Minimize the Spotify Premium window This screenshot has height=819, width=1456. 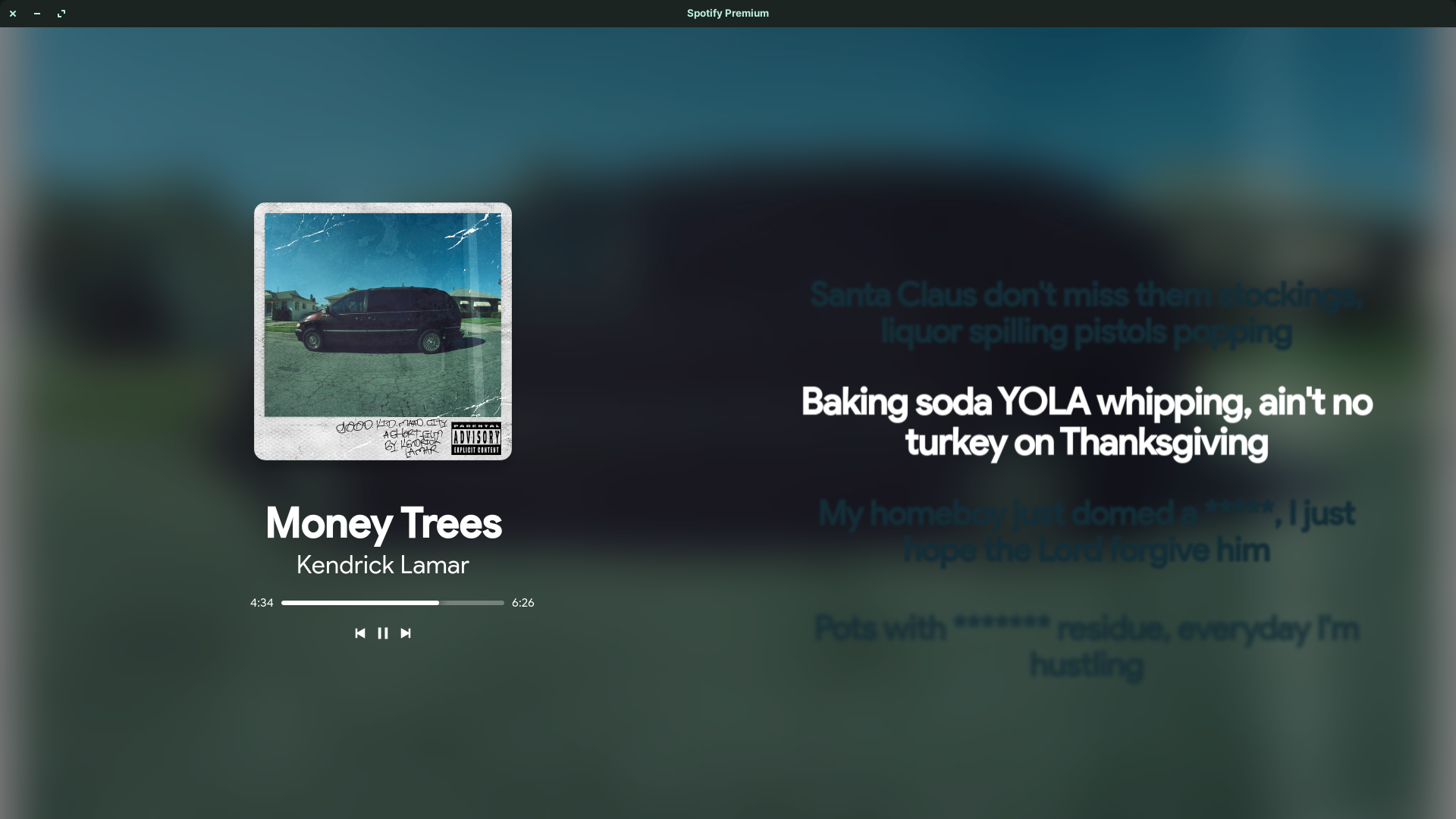(37, 14)
